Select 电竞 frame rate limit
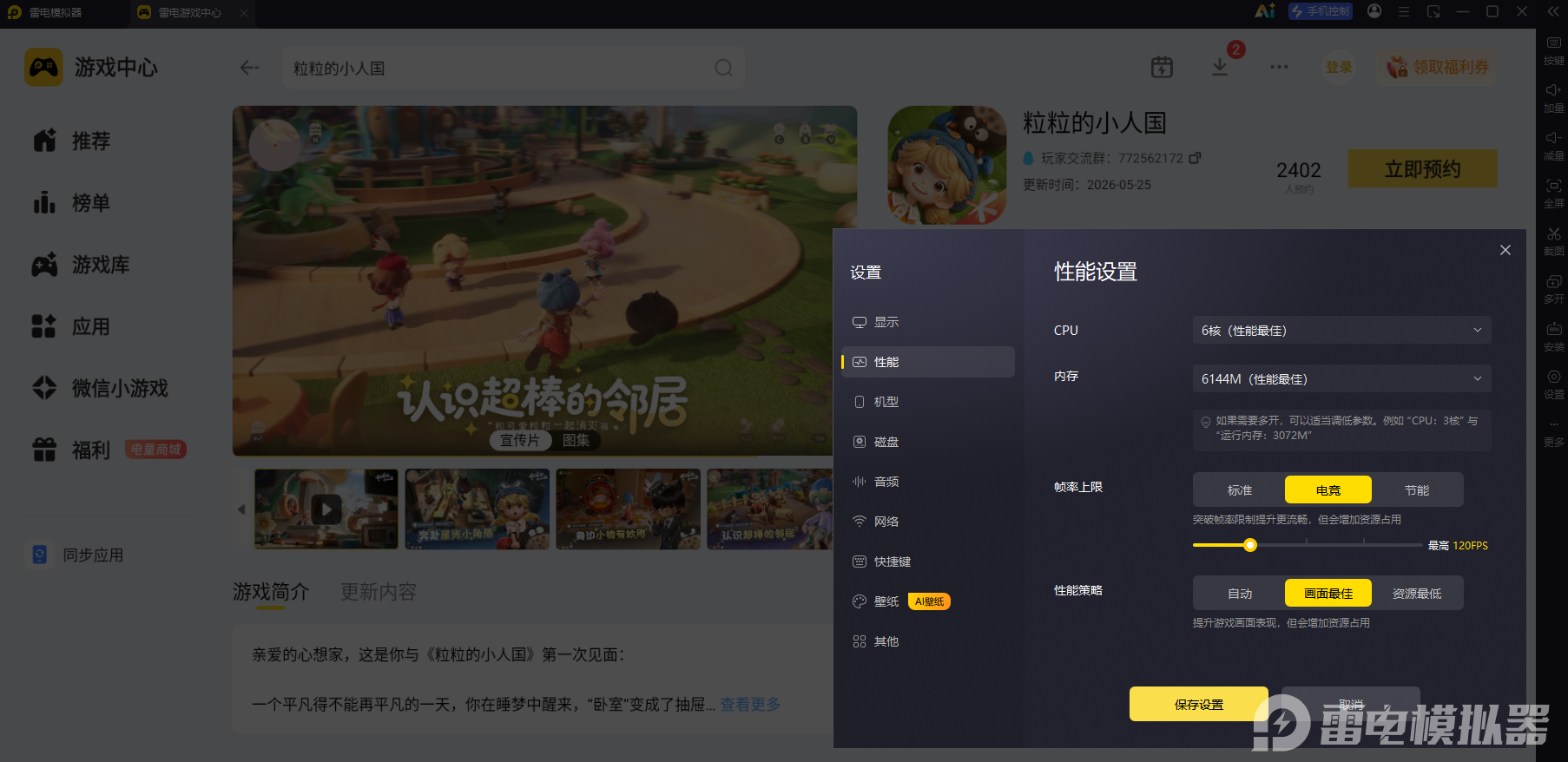 pyautogui.click(x=1328, y=490)
